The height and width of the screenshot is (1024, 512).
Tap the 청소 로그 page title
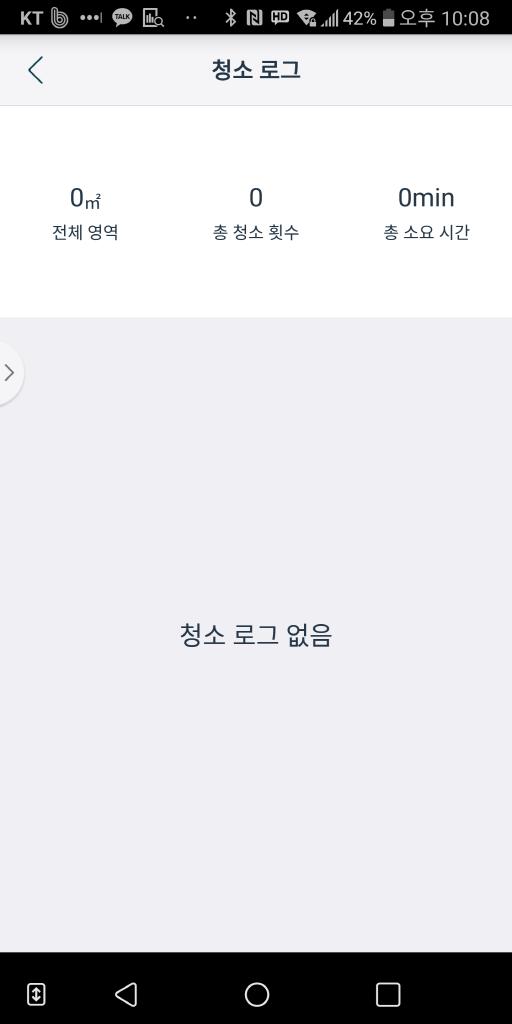tap(256, 70)
